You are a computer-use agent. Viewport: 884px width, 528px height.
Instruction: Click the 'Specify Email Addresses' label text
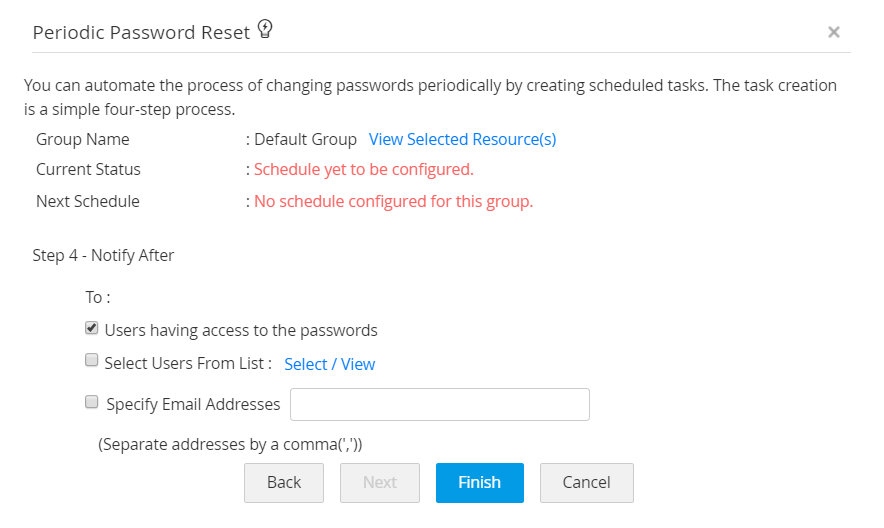(x=193, y=404)
